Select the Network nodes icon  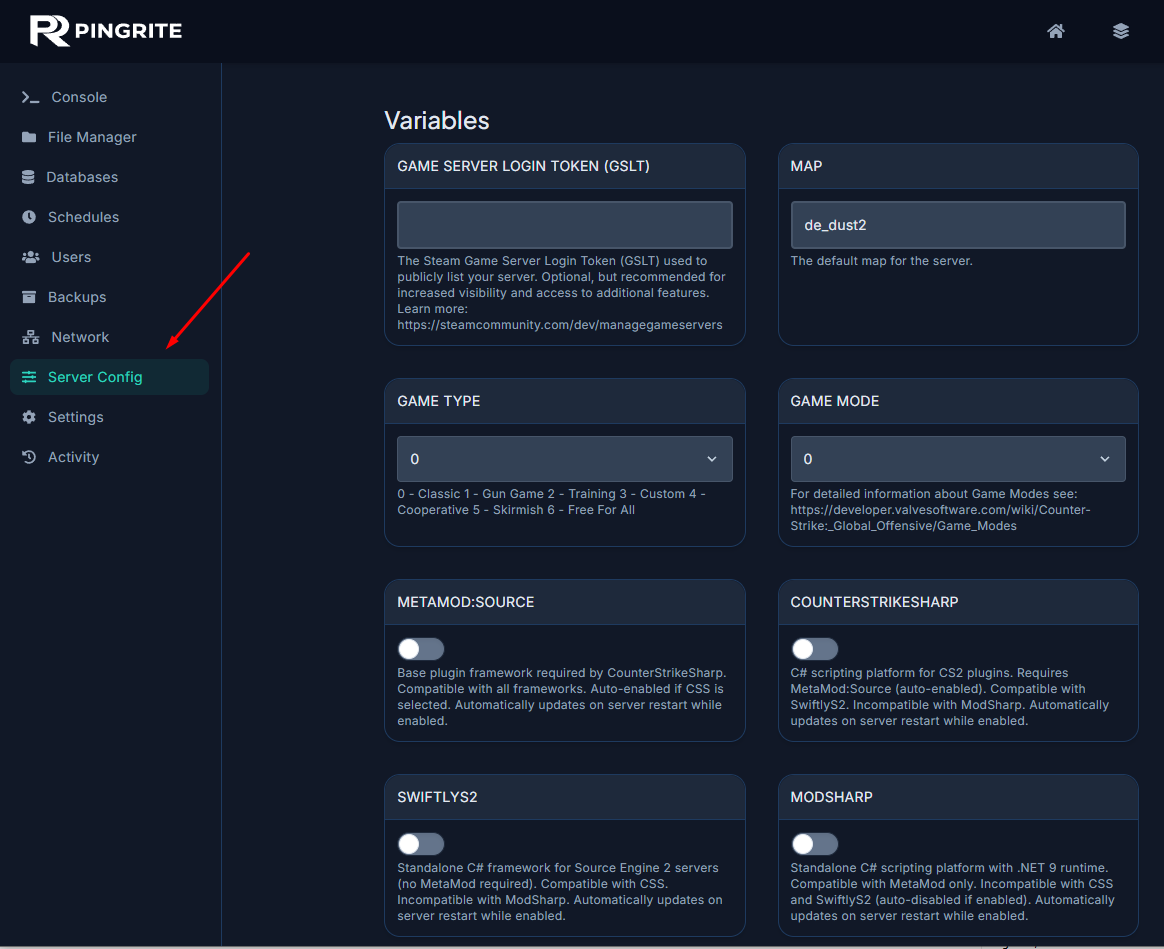tap(27, 337)
